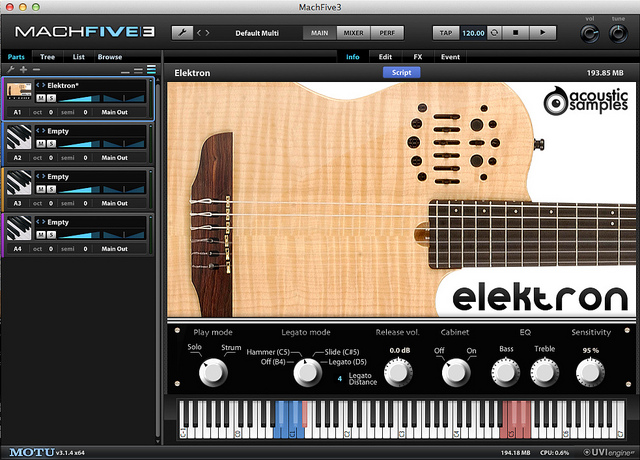
Task: Open Main Out selector for part A1
Action: coord(115,112)
